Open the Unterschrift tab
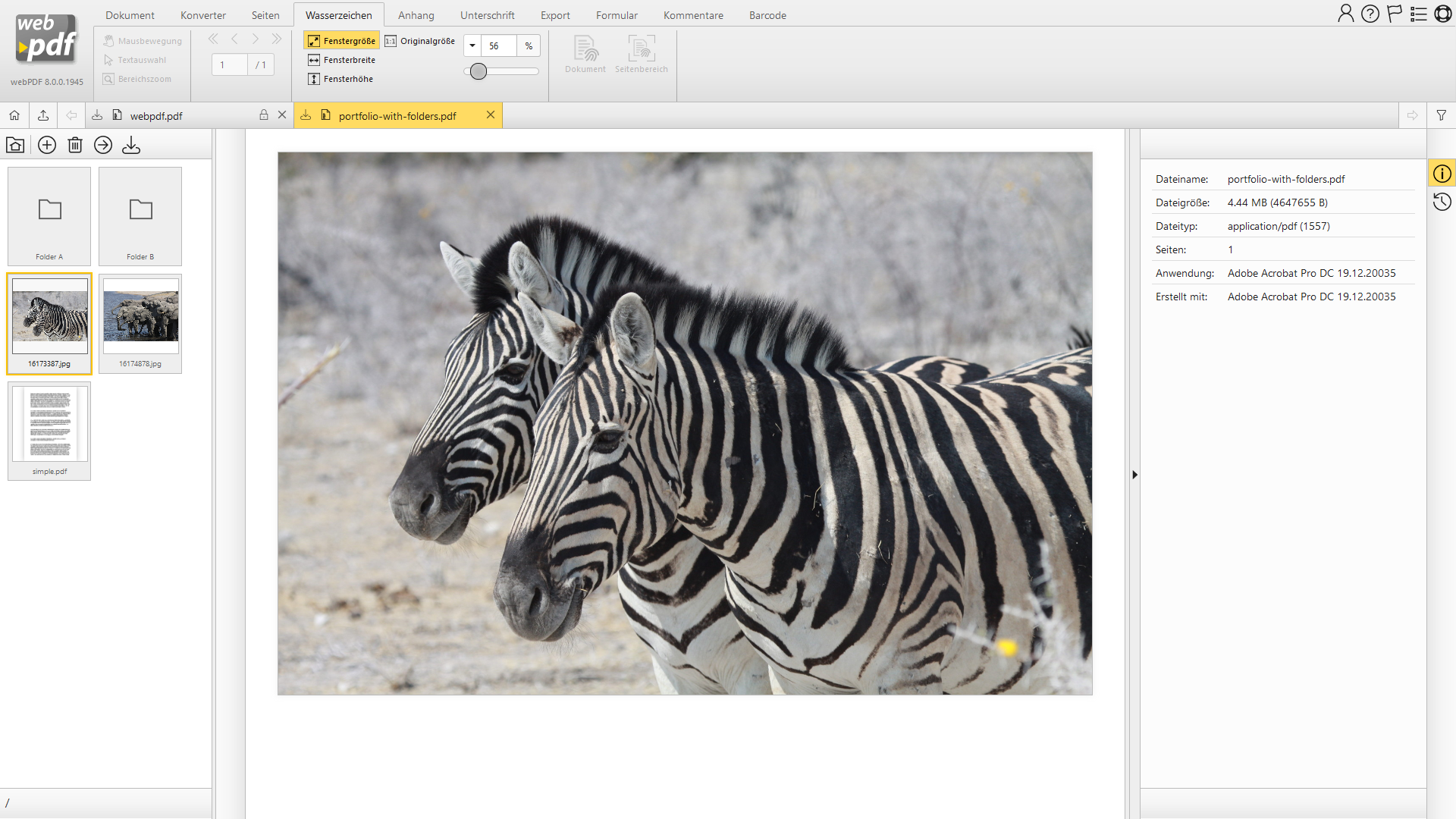This screenshot has width=1456, height=819. click(487, 15)
